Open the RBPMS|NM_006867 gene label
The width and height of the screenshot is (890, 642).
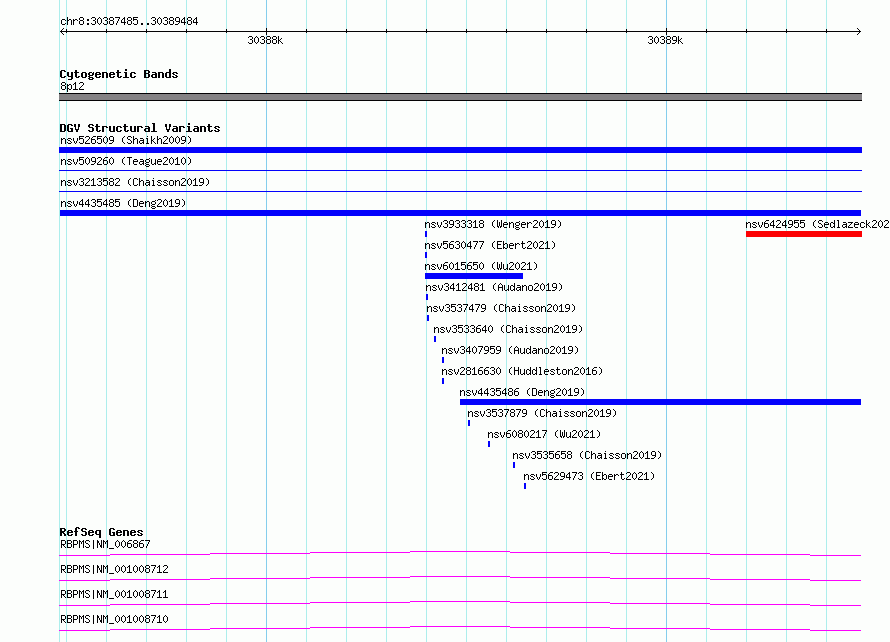click(105, 544)
